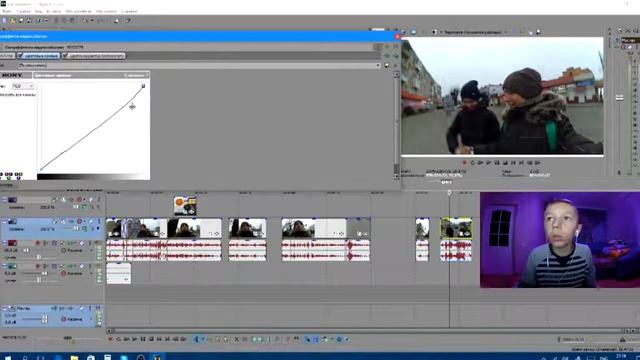Image resolution: width=640 pixels, height=360 pixels.
Task: Open the Файл menu
Action: (7, 11)
